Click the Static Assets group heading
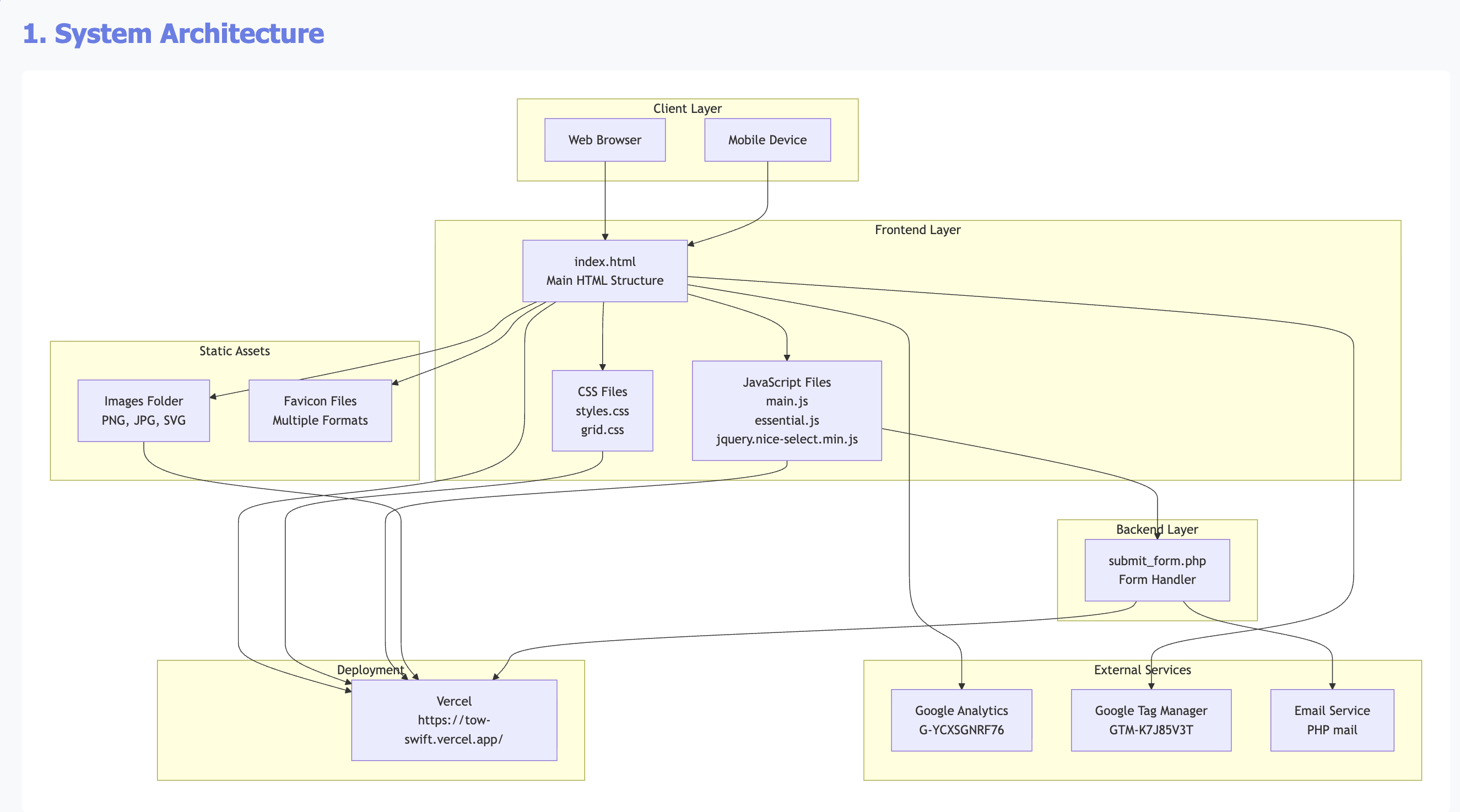1460x812 pixels. [234, 351]
